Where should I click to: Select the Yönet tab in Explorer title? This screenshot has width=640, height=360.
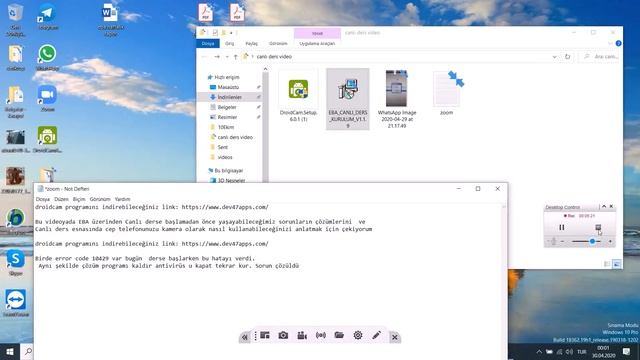pos(317,33)
